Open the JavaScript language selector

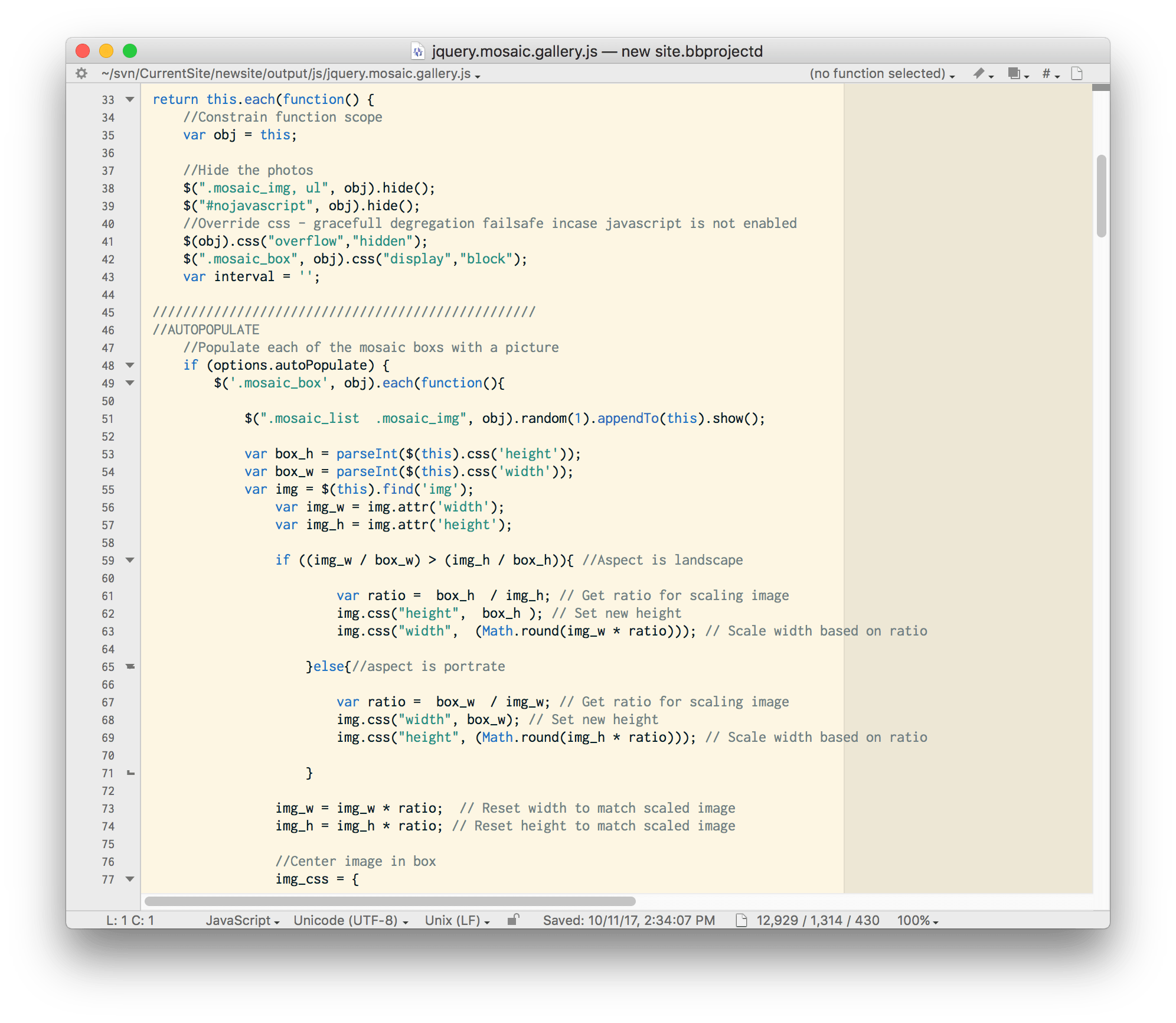coord(242,920)
